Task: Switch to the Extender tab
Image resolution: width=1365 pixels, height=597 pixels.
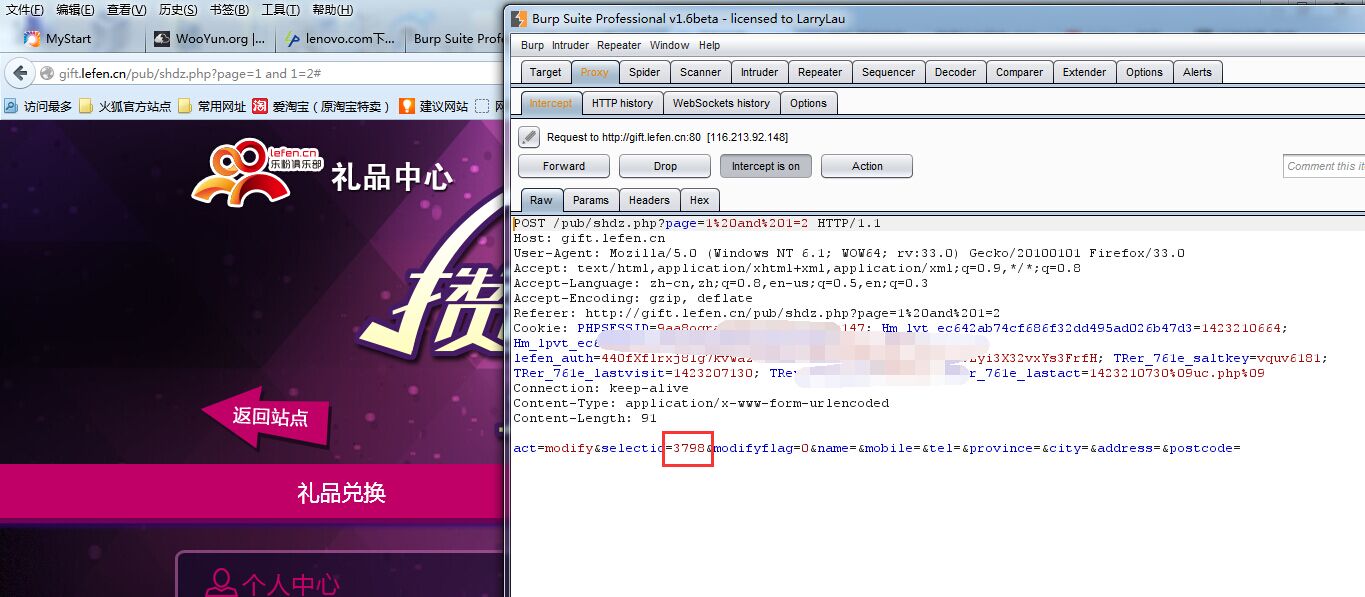Action: (x=1084, y=72)
